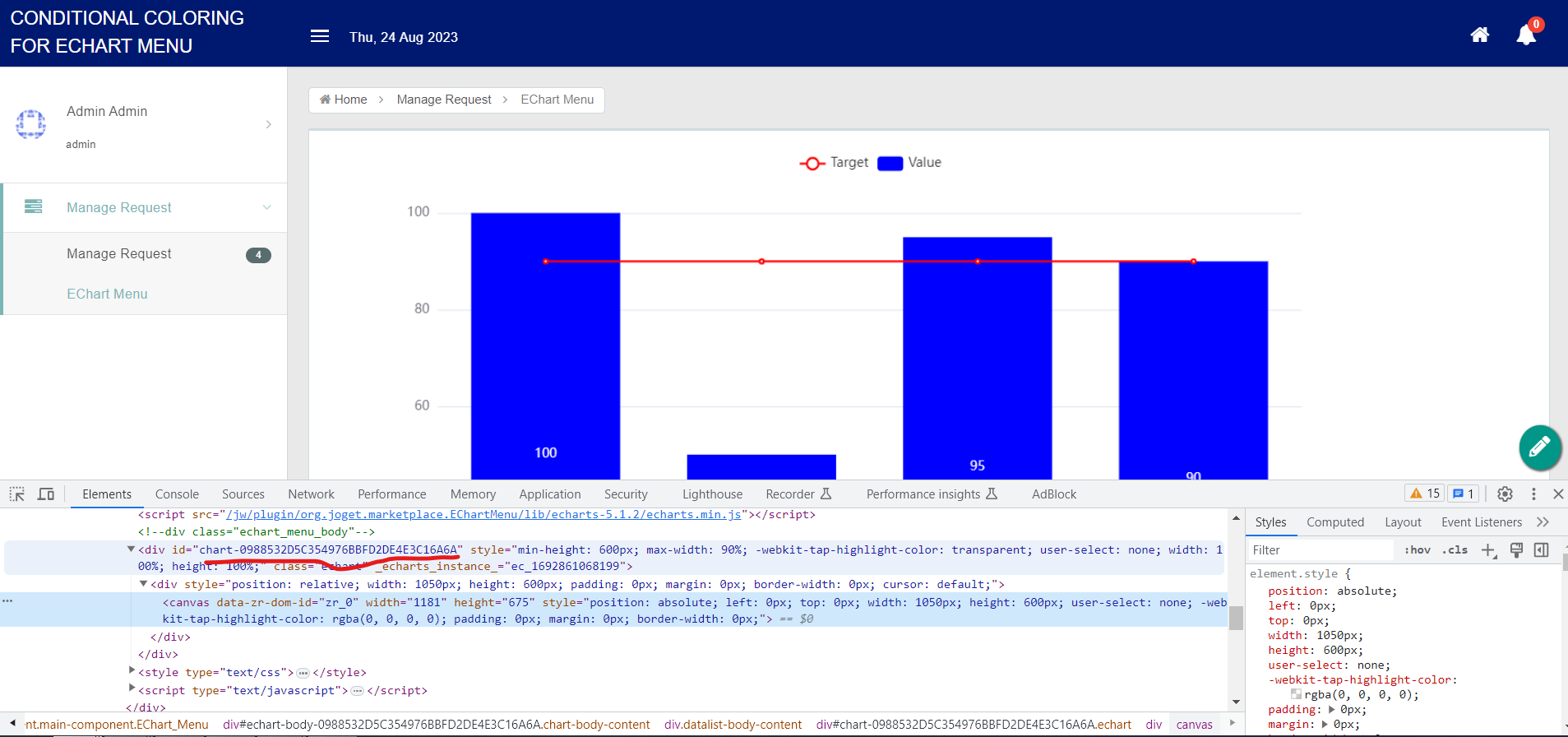
Task: Click in the Styles Filter field
Action: [x=1320, y=550]
